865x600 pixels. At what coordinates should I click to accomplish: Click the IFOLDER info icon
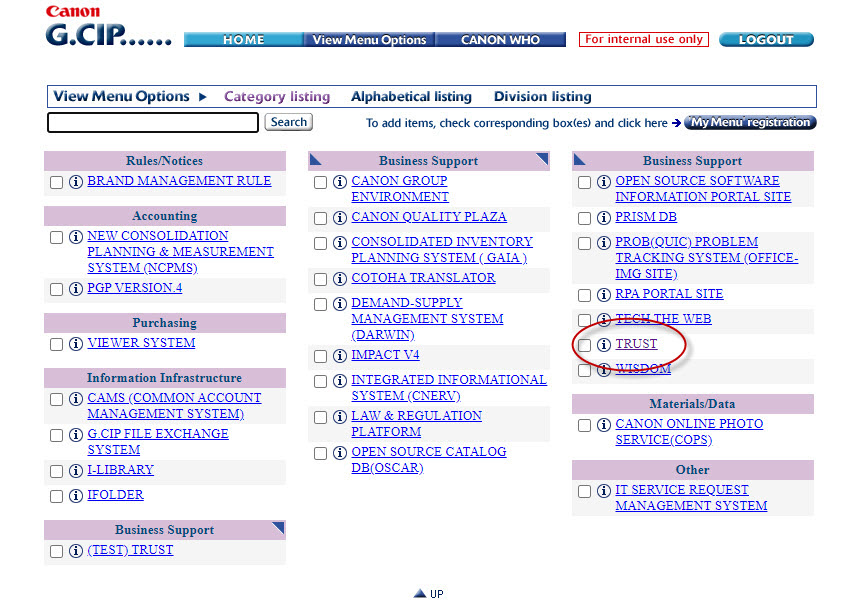click(x=76, y=496)
